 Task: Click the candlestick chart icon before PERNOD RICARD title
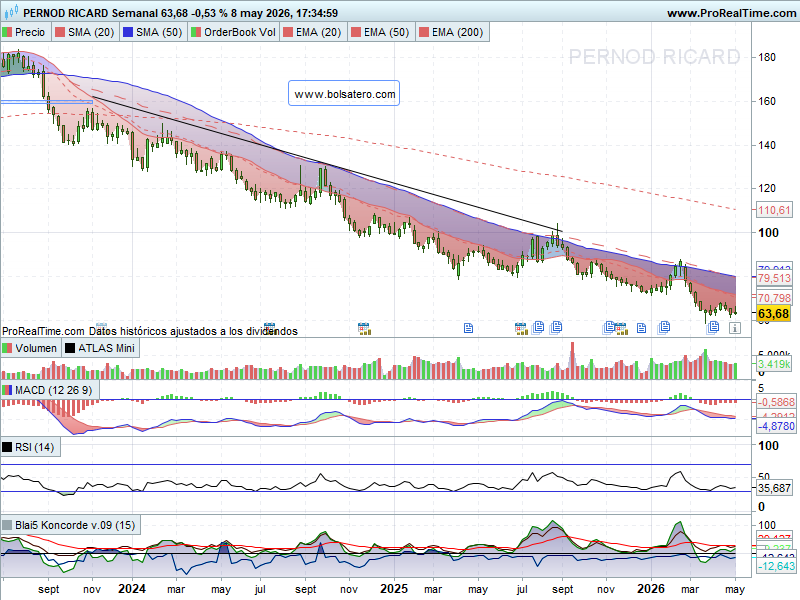pos(11,12)
